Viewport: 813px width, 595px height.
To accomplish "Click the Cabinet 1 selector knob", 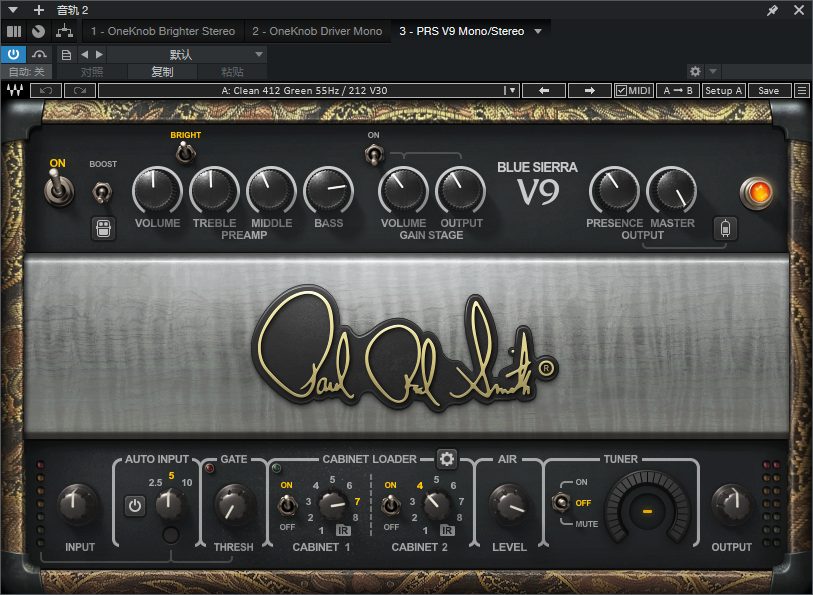I will click(x=332, y=505).
